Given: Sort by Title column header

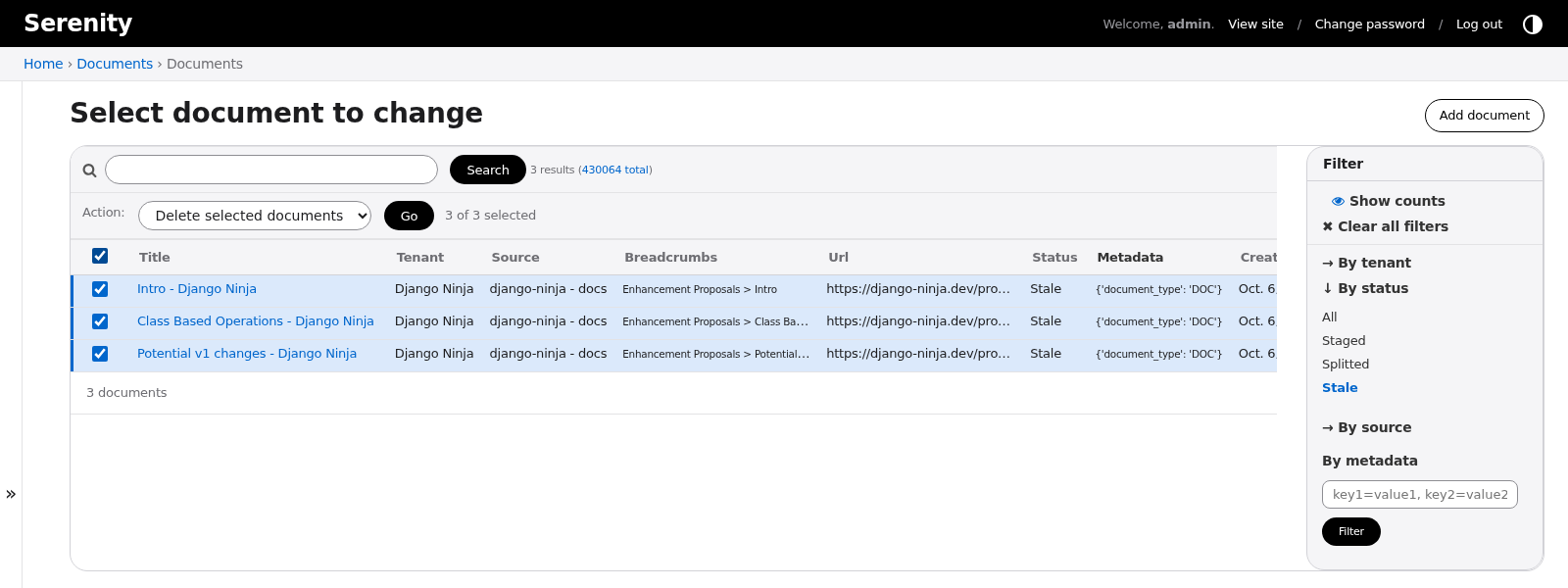Looking at the screenshot, I should (155, 257).
